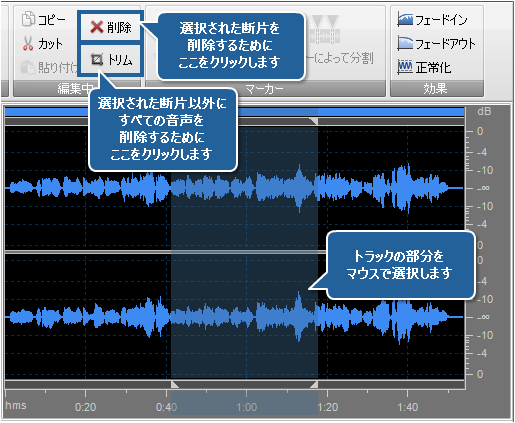Select the カット label text
This screenshot has height=423, width=515.
(50, 44)
